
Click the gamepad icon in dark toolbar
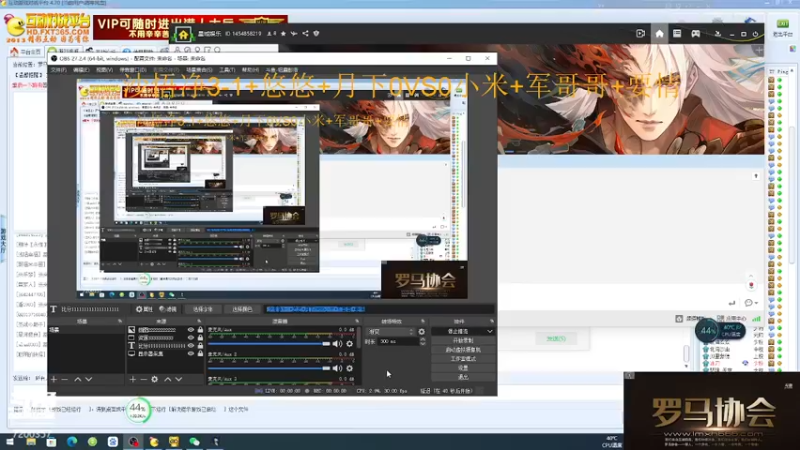(x=695, y=34)
